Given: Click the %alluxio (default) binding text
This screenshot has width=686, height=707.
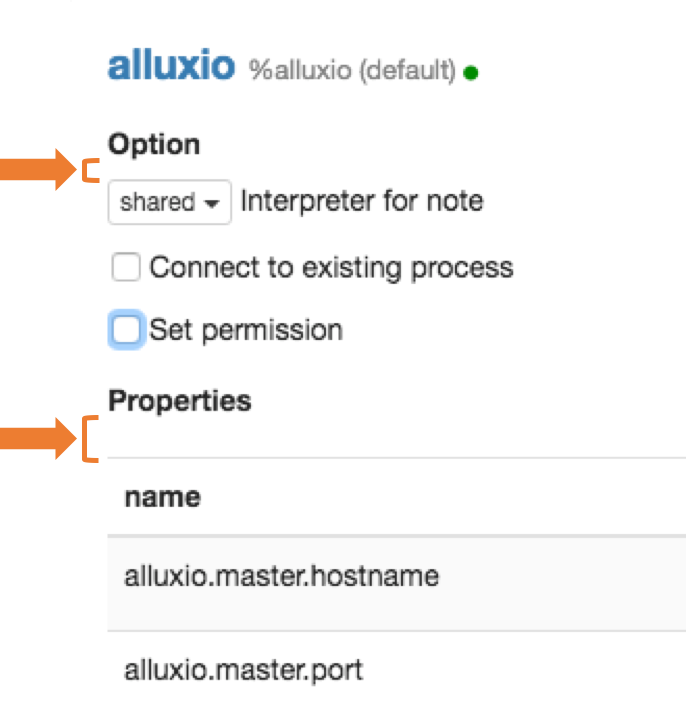Looking at the screenshot, I should coord(352,71).
